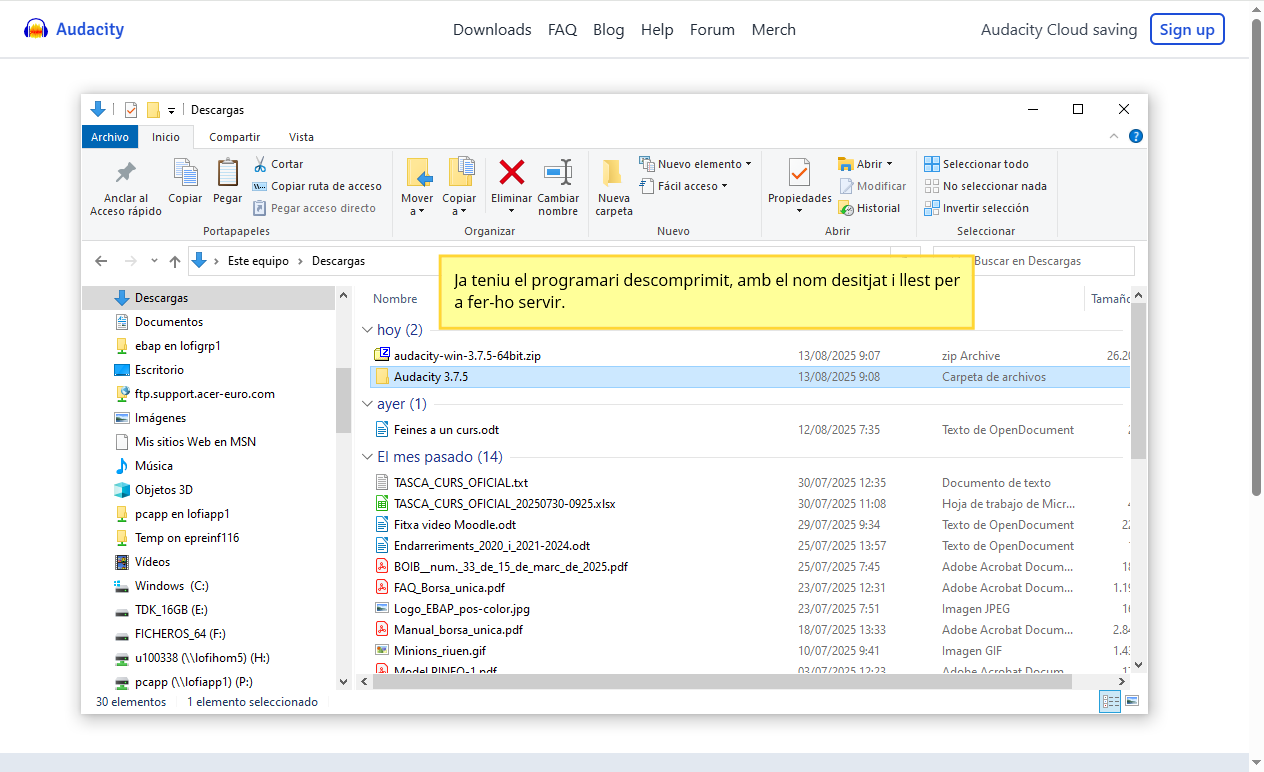Image resolution: width=1264 pixels, height=772 pixels.
Task: Customize Quick Access Toolbar dropdown
Action: [x=171, y=110]
